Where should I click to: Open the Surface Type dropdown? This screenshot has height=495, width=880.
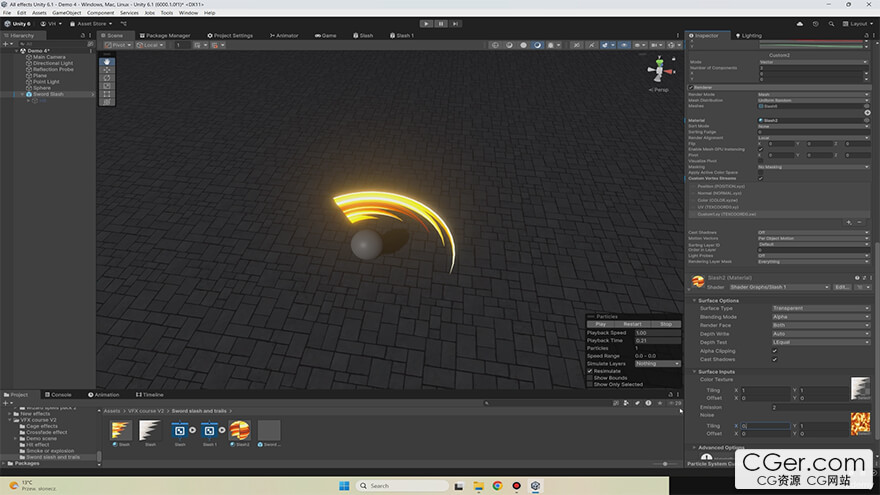(820, 308)
